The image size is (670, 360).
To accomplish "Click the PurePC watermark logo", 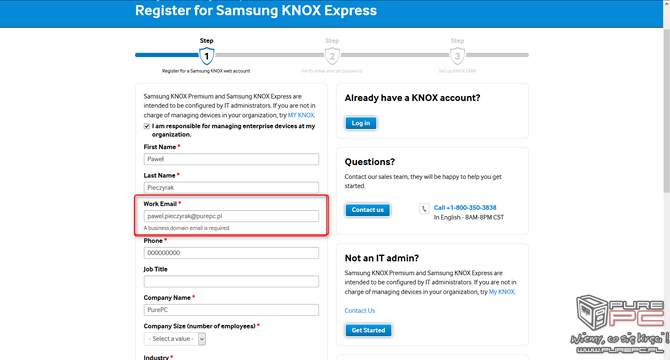I will (x=619, y=324).
